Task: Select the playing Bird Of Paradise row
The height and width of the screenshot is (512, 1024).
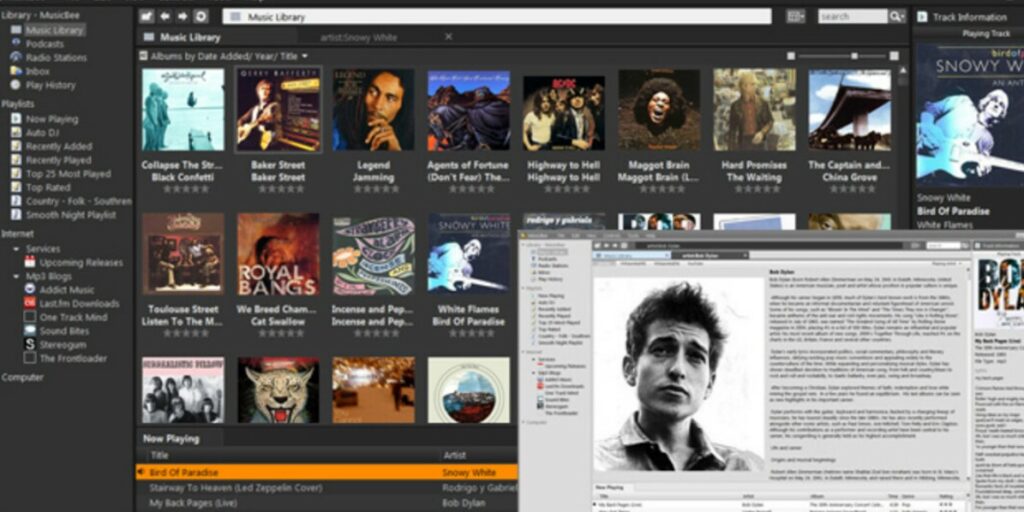Action: coord(327,472)
